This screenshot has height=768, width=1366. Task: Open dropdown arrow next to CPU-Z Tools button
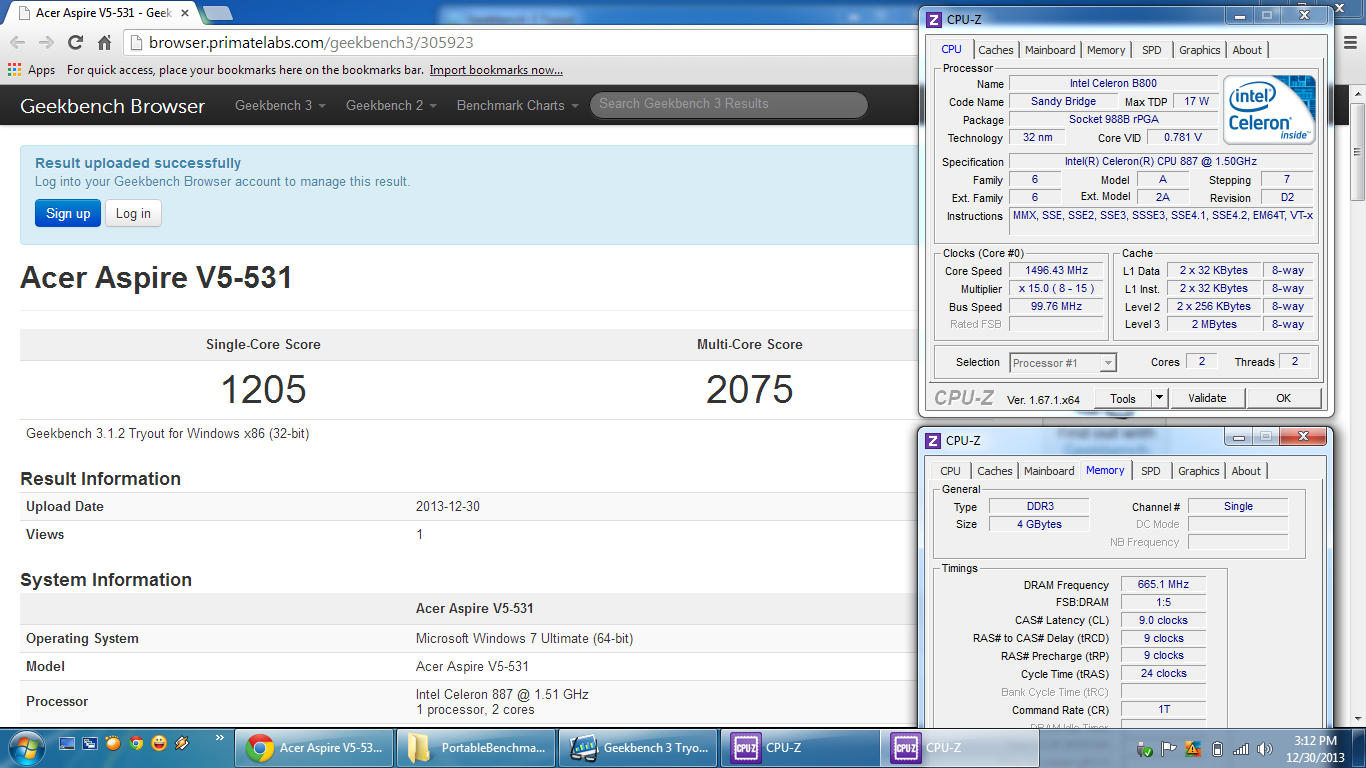(1159, 398)
